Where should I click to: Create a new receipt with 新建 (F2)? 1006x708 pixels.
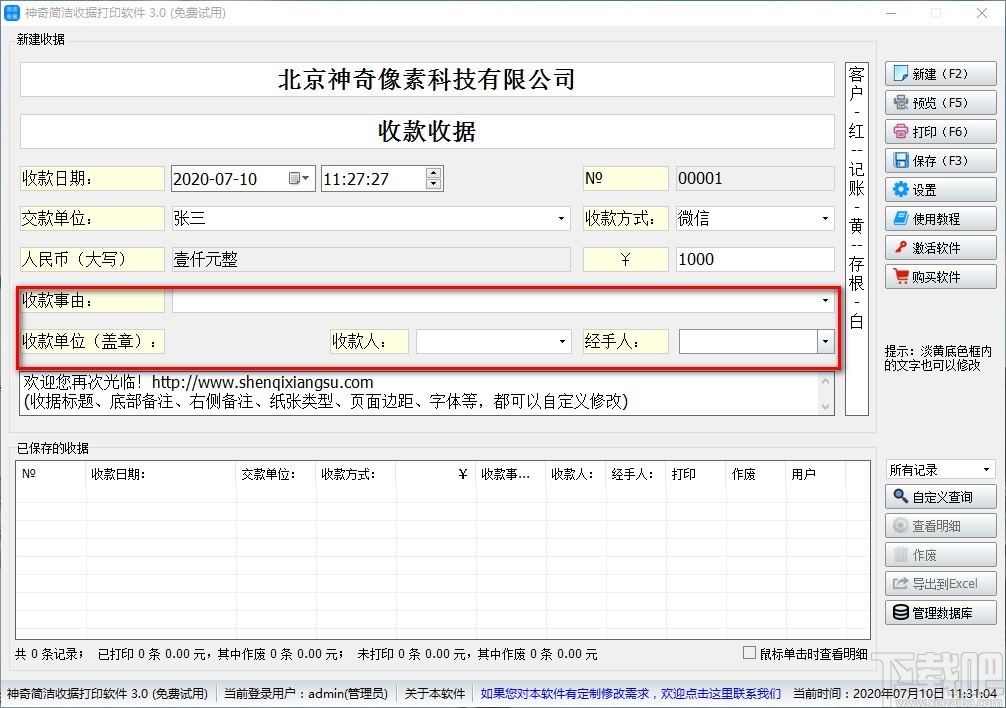939,73
